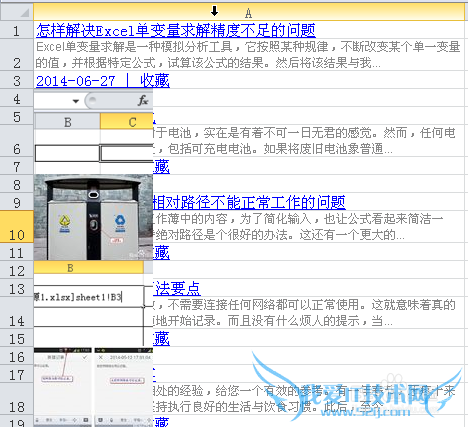Select row 15 header

point(17,338)
